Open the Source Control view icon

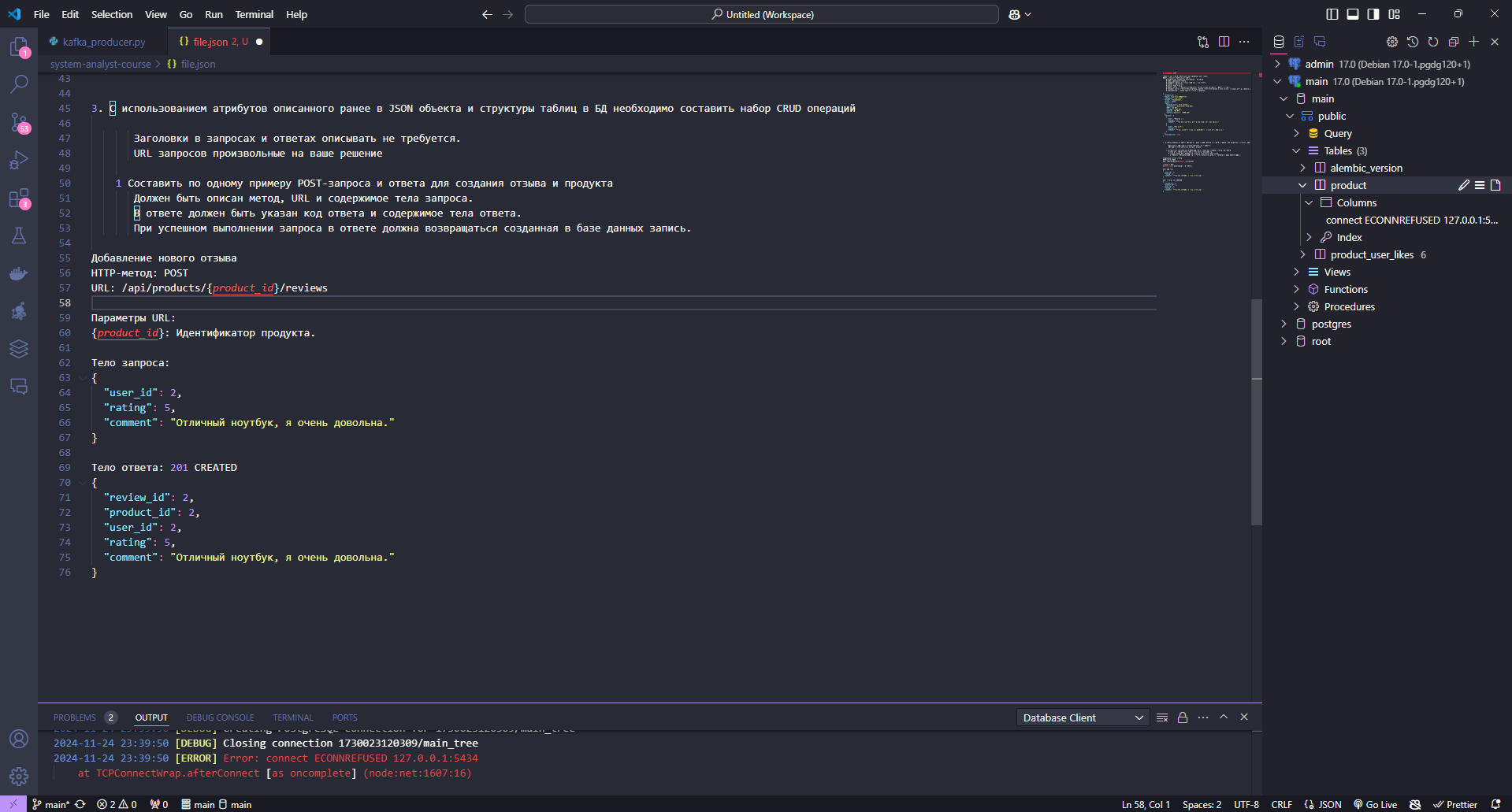point(19,122)
